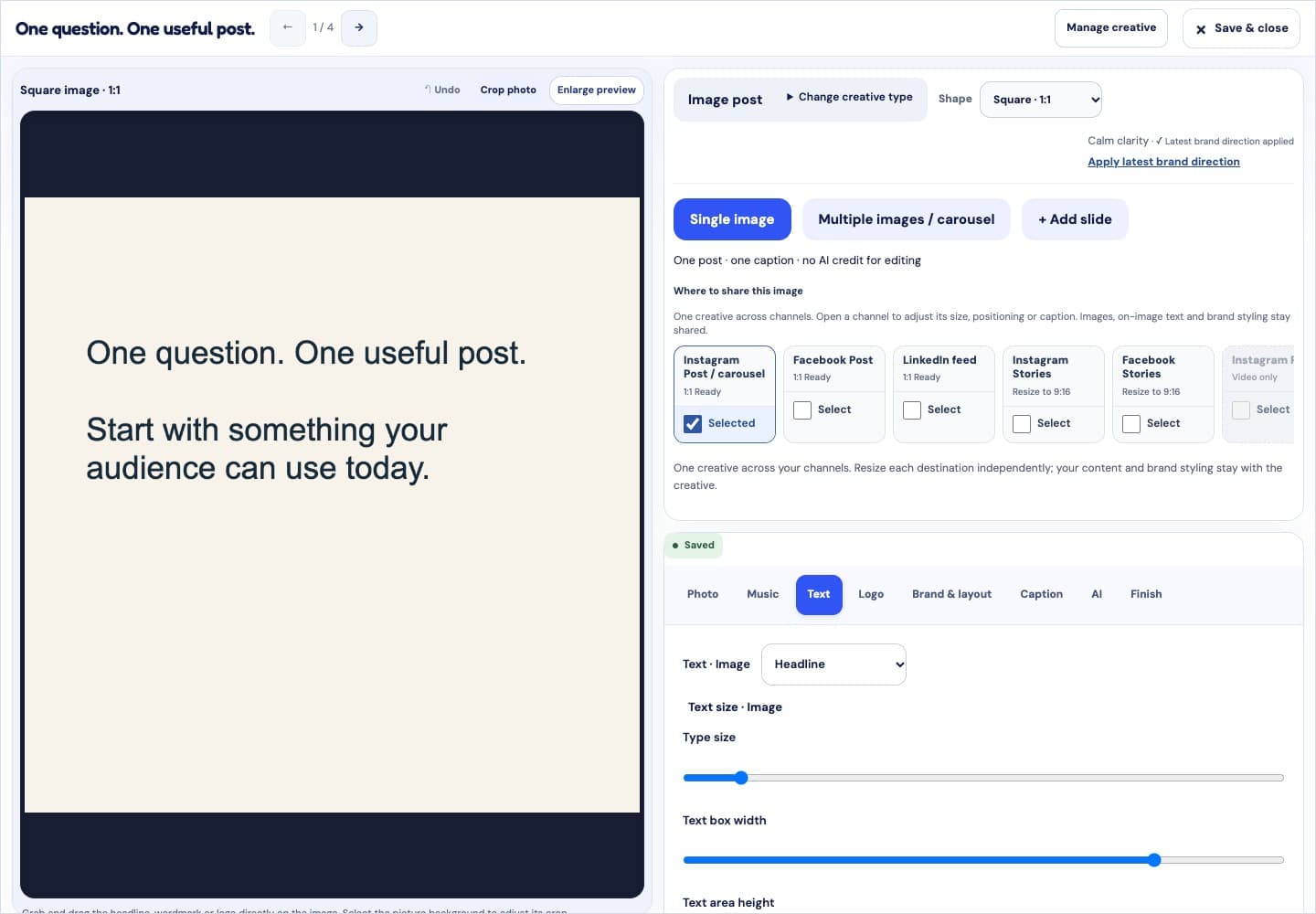Select the LinkedIn feed checkbox
1316x914 pixels.
912,410
